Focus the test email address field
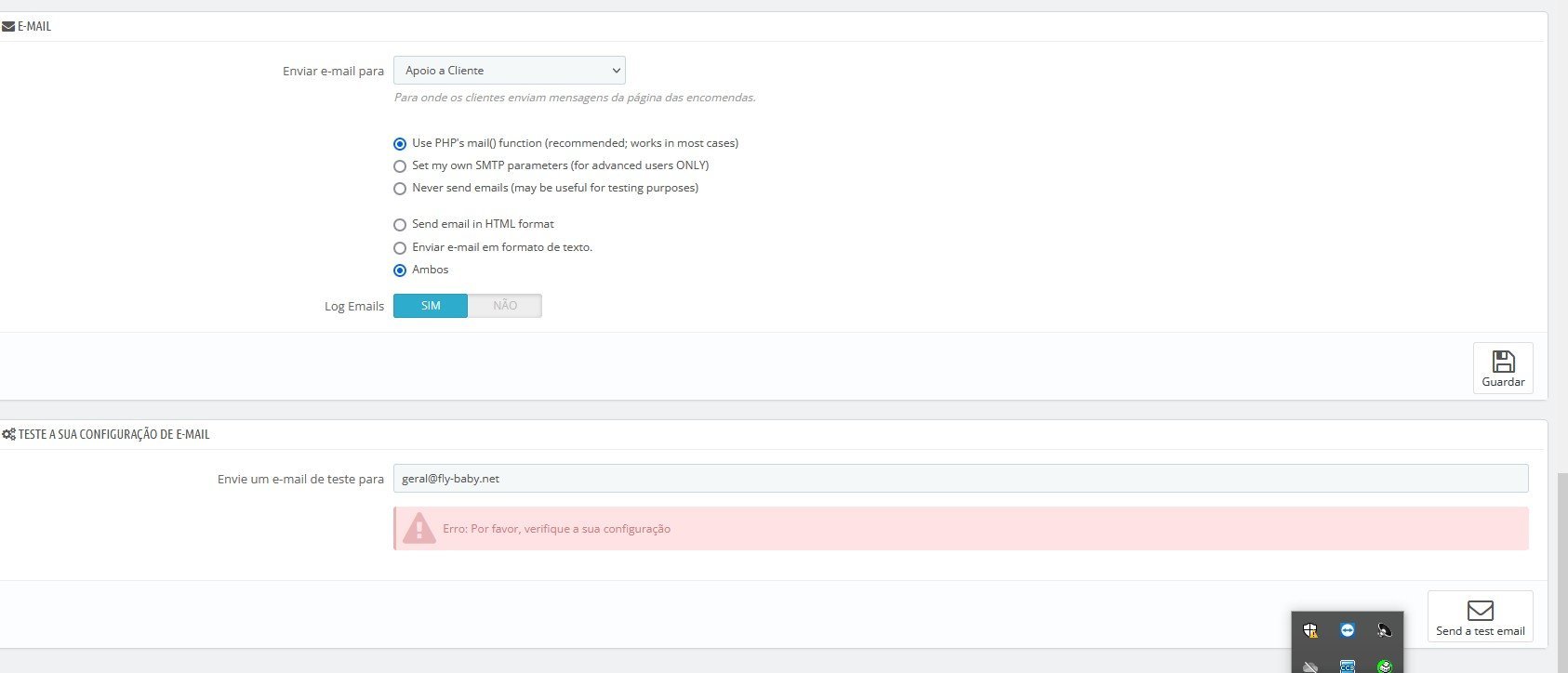Viewport: 1568px width, 673px height. coord(961,479)
